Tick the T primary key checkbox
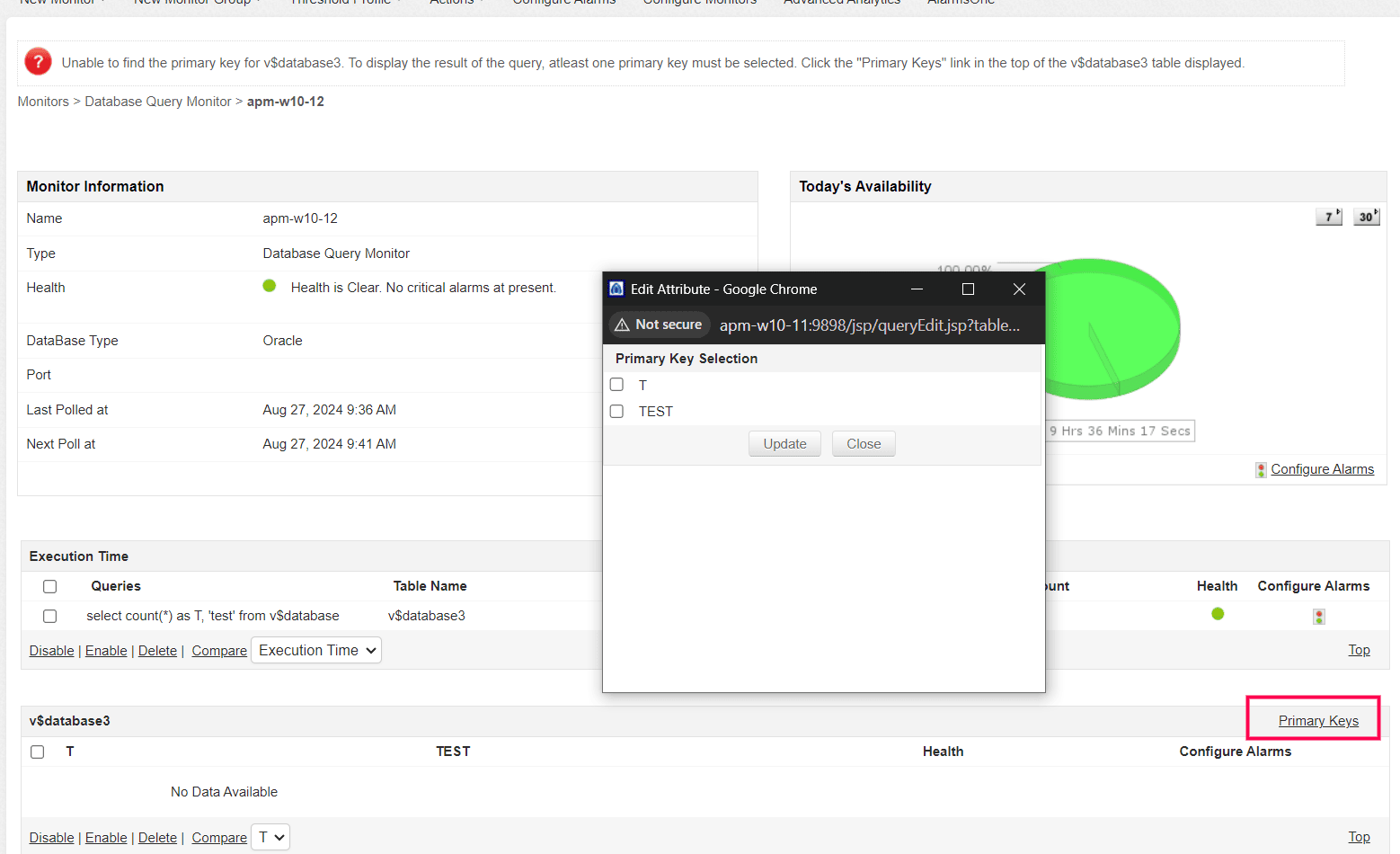The width and height of the screenshot is (1400, 854). click(616, 385)
